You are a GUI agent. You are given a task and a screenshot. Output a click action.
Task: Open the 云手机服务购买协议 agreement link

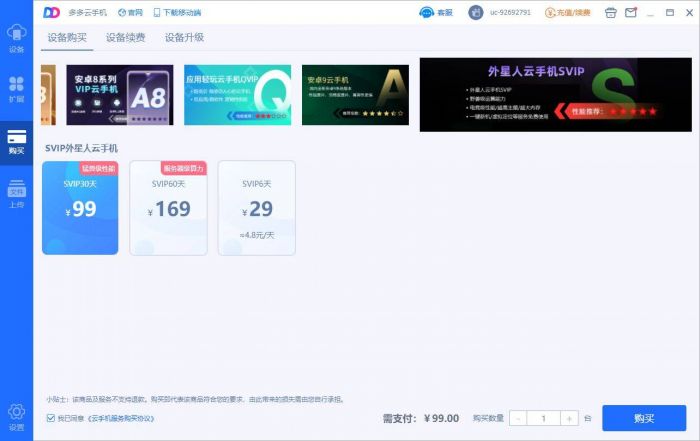pyautogui.click(x=121, y=418)
